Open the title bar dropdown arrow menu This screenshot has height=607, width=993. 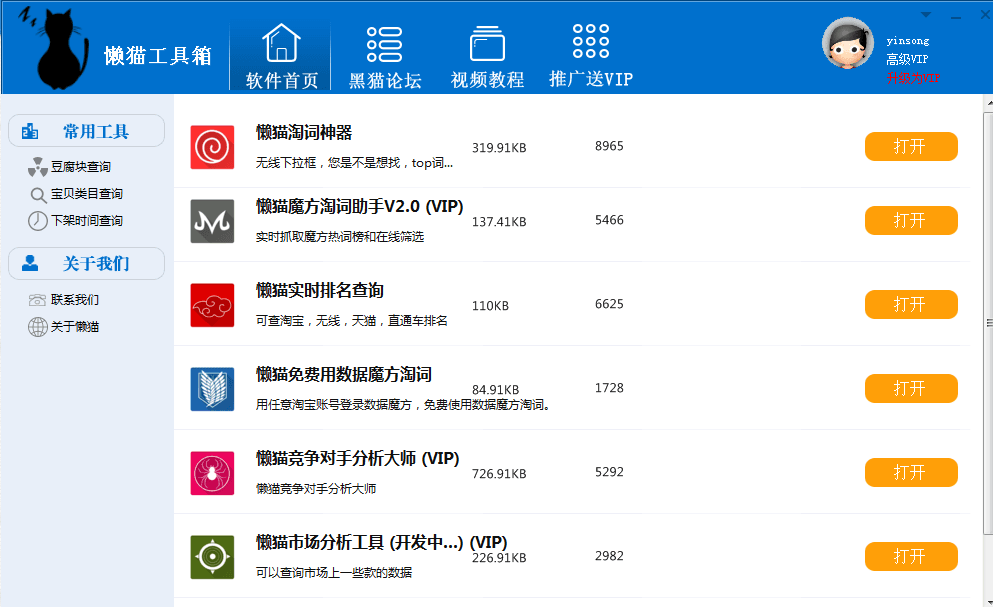click(x=926, y=15)
